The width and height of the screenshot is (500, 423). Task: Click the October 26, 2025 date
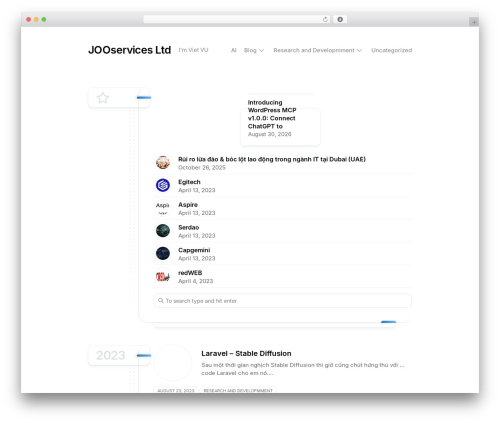point(202,167)
